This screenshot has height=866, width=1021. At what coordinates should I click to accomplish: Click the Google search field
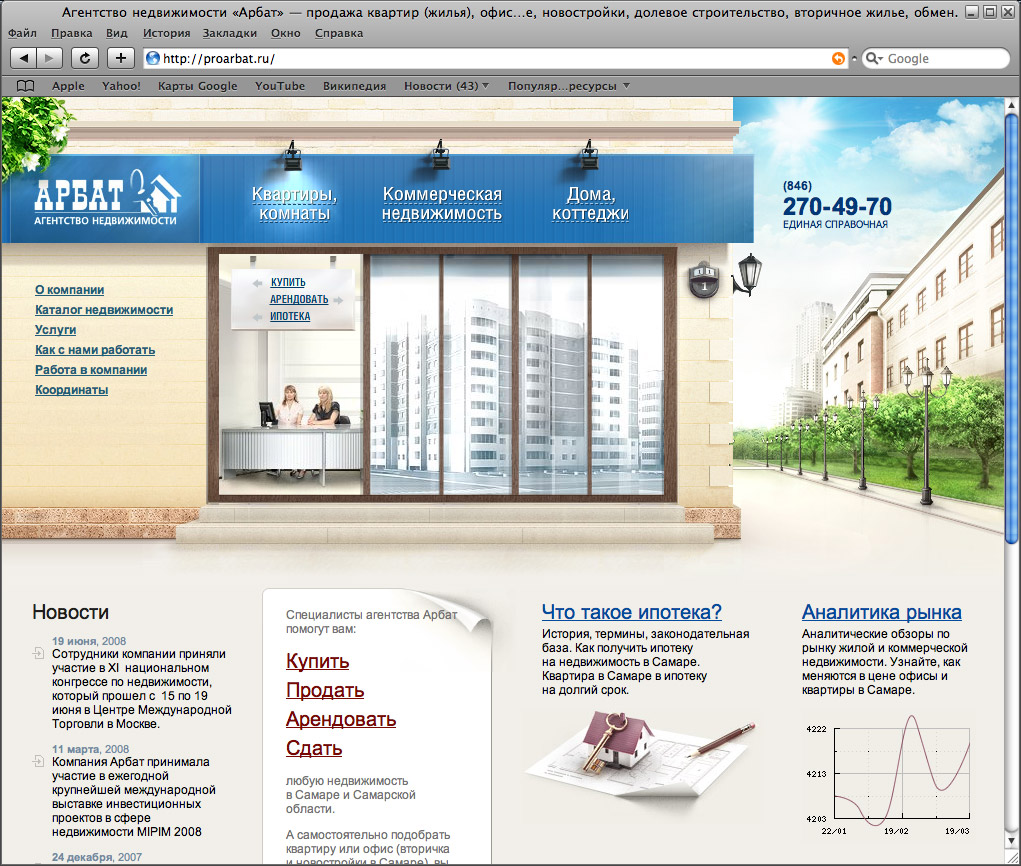[x=936, y=59]
